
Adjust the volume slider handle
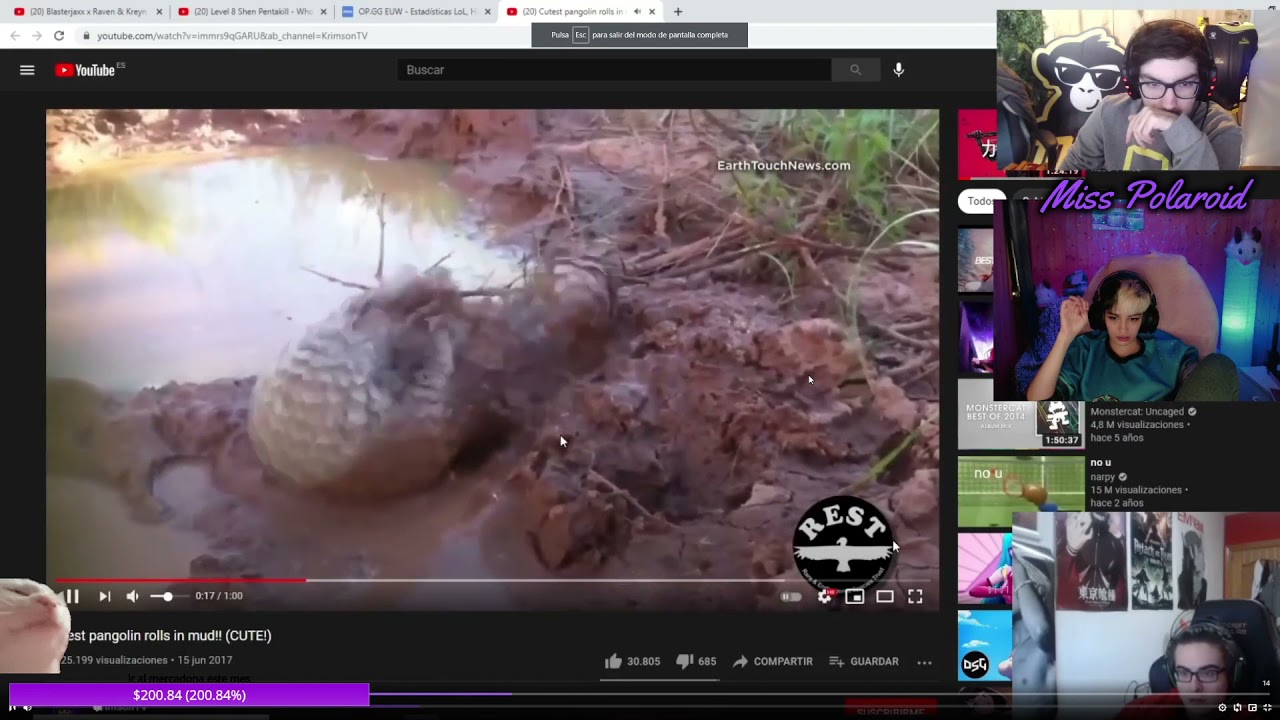tap(167, 596)
